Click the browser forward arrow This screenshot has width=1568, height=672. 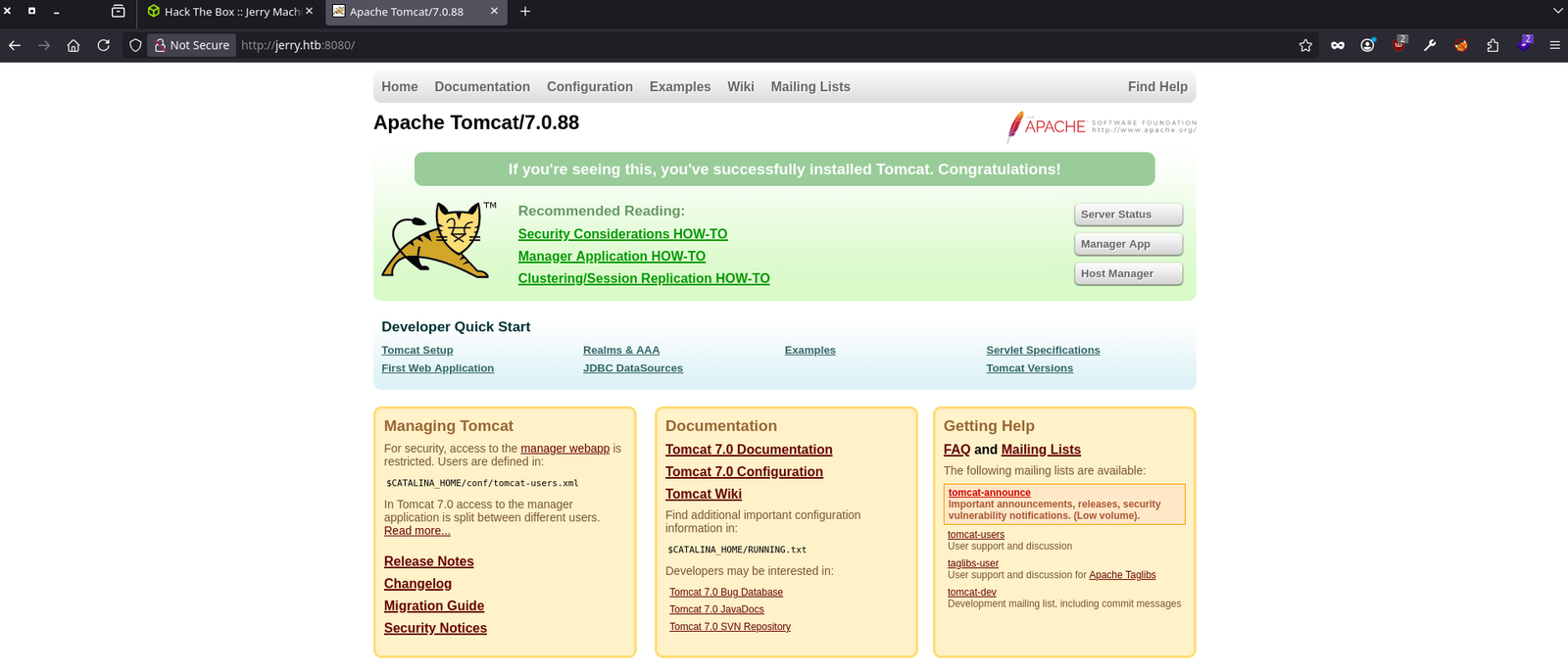pyautogui.click(x=44, y=45)
